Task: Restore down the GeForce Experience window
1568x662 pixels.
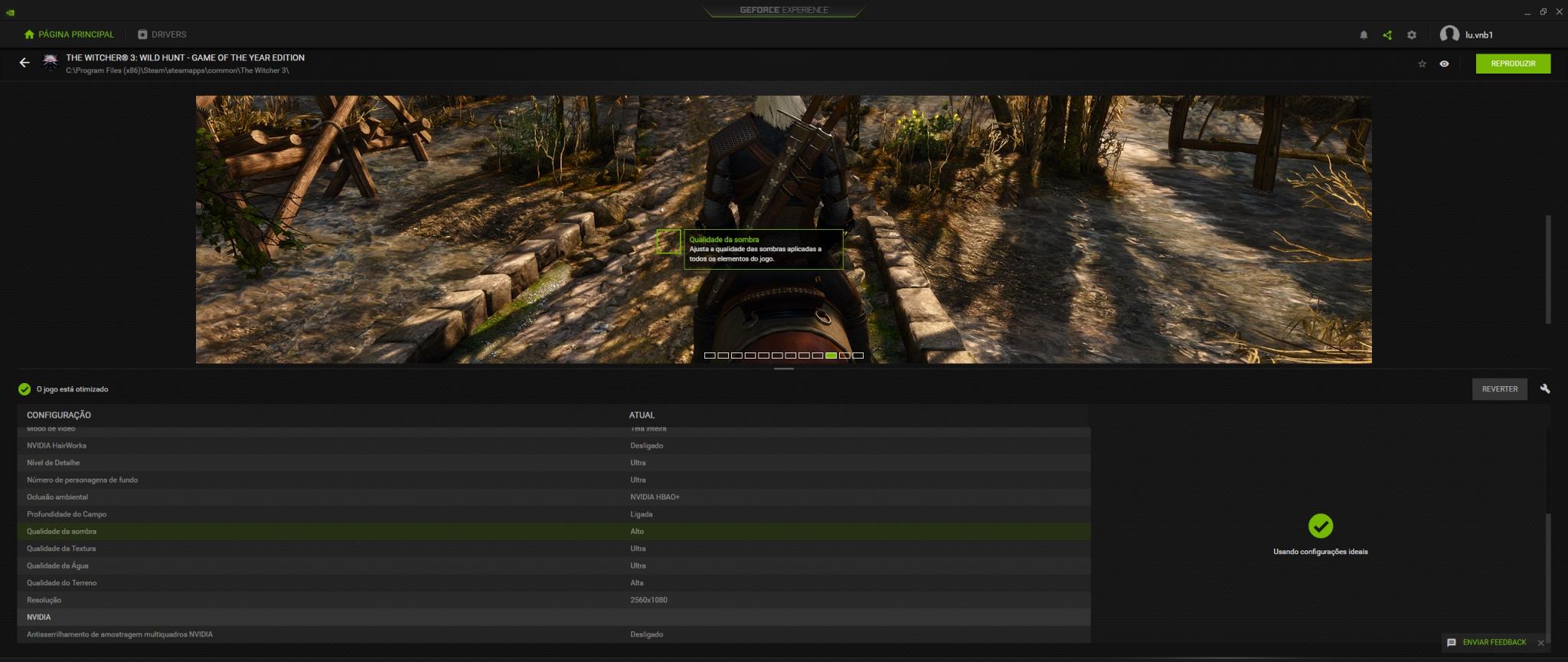Action: [1543, 11]
